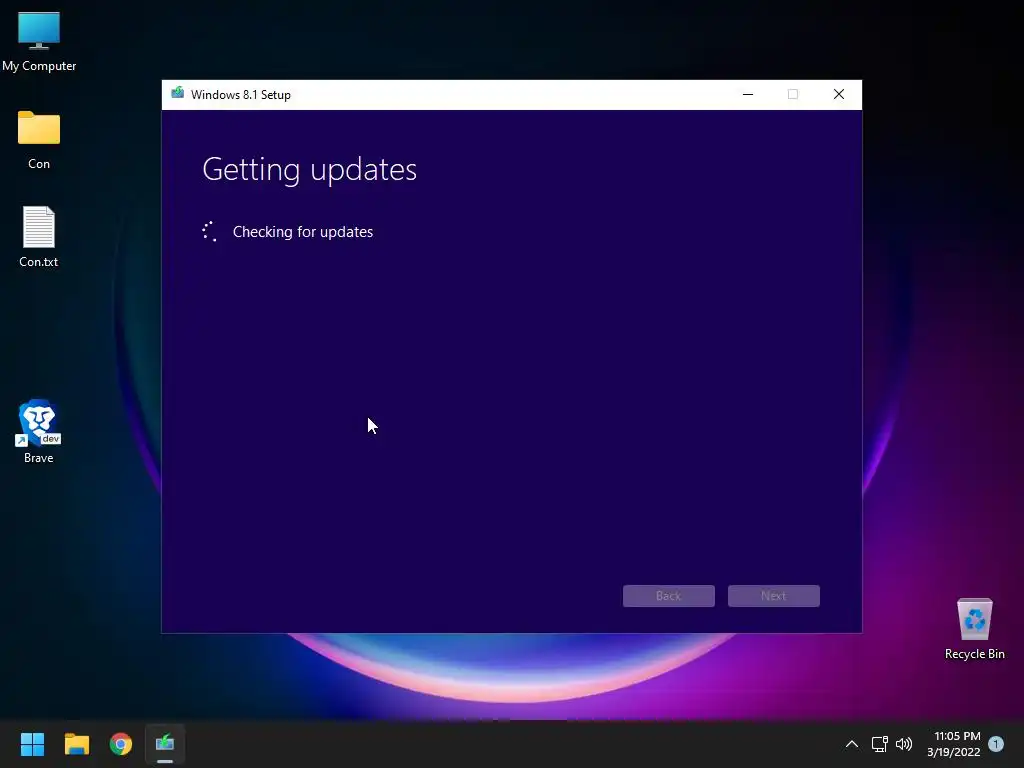Open the volume speaker tray icon
1024x768 pixels.
(x=904, y=744)
